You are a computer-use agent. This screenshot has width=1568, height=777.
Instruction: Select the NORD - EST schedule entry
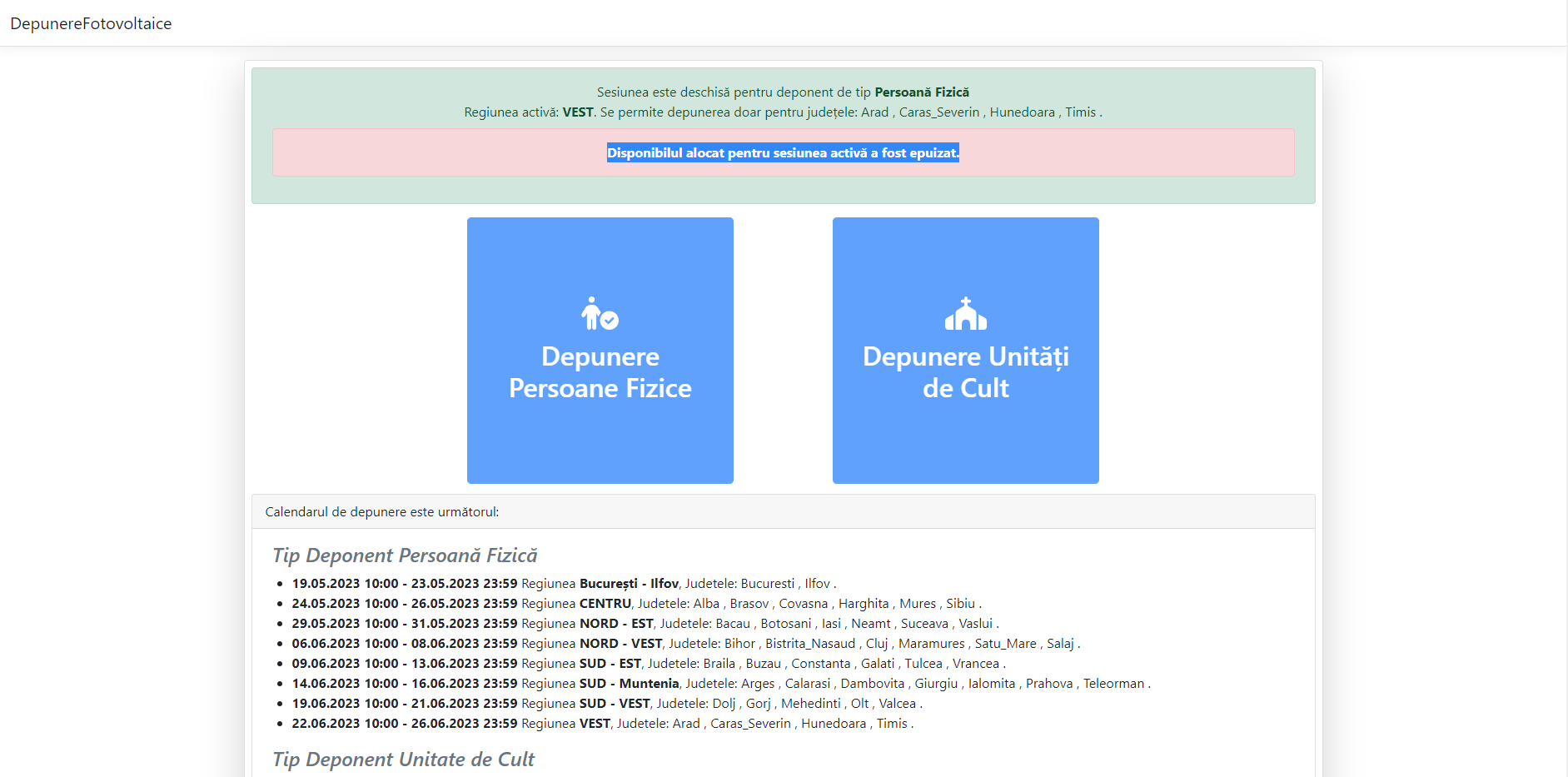(645, 624)
